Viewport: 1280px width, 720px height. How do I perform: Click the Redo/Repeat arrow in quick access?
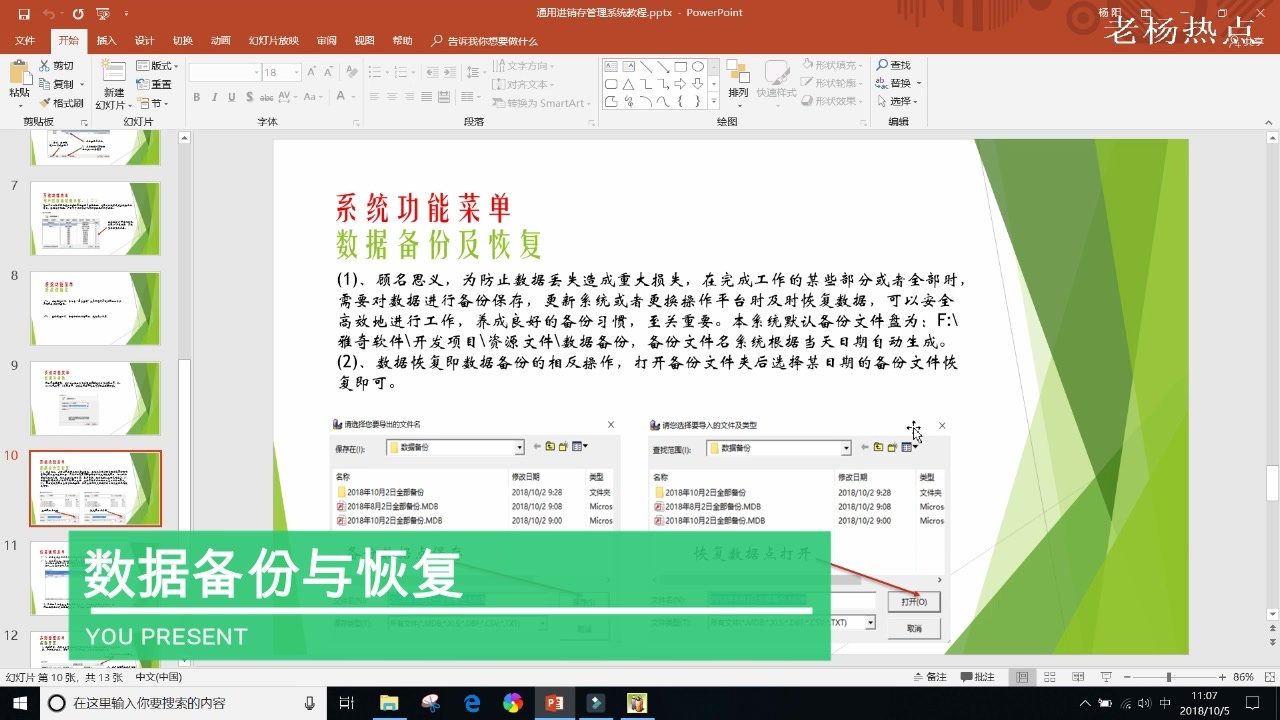78,14
